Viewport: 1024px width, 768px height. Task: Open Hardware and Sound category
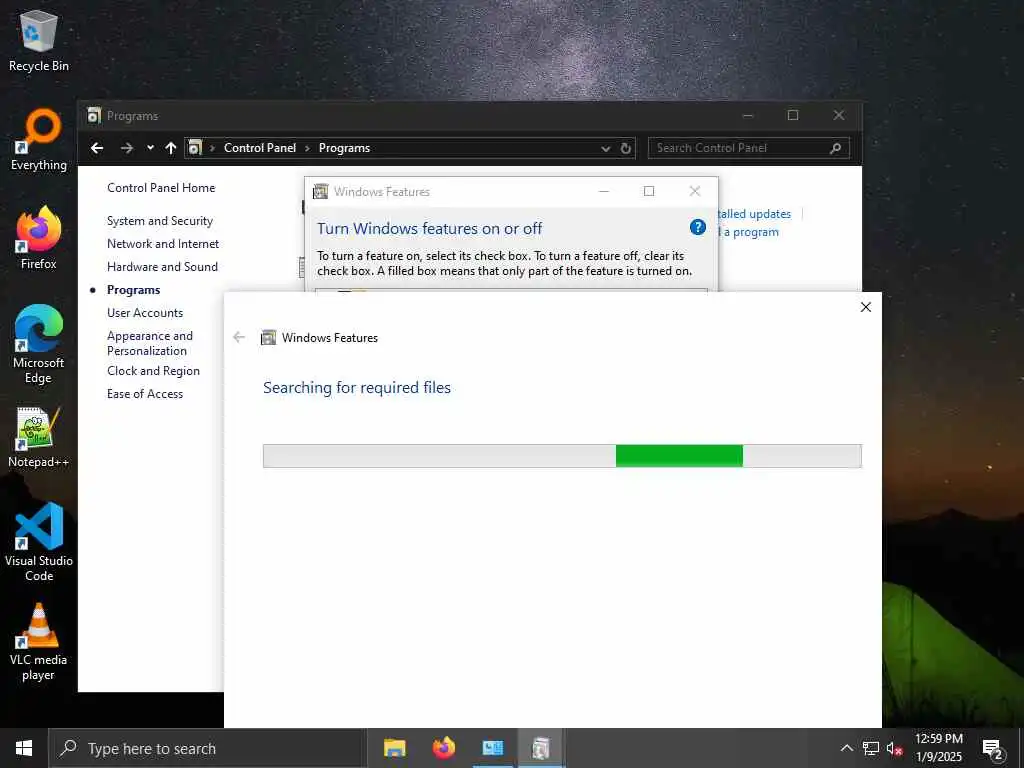[163, 266]
